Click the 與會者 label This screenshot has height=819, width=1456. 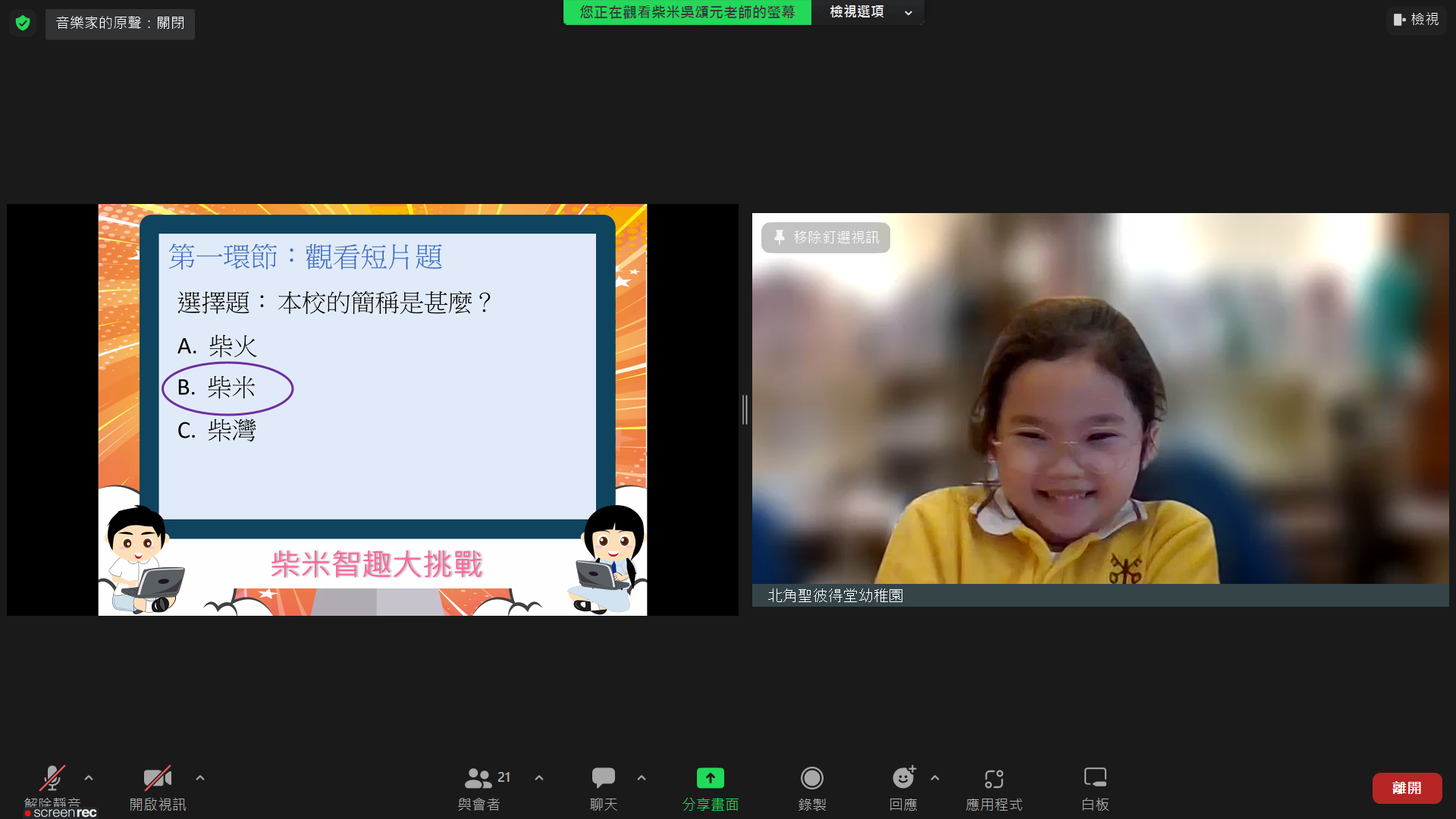click(479, 805)
